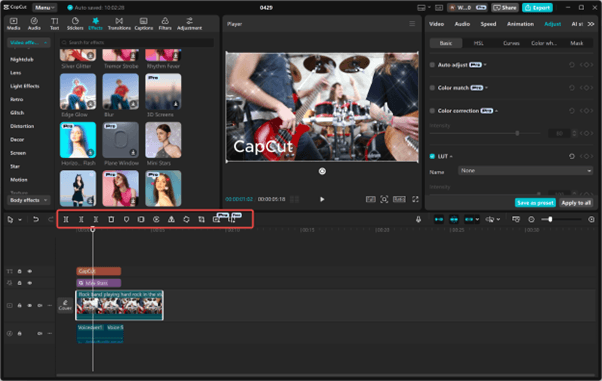Open the Transitions panel
The image size is (602, 381).
tap(119, 24)
